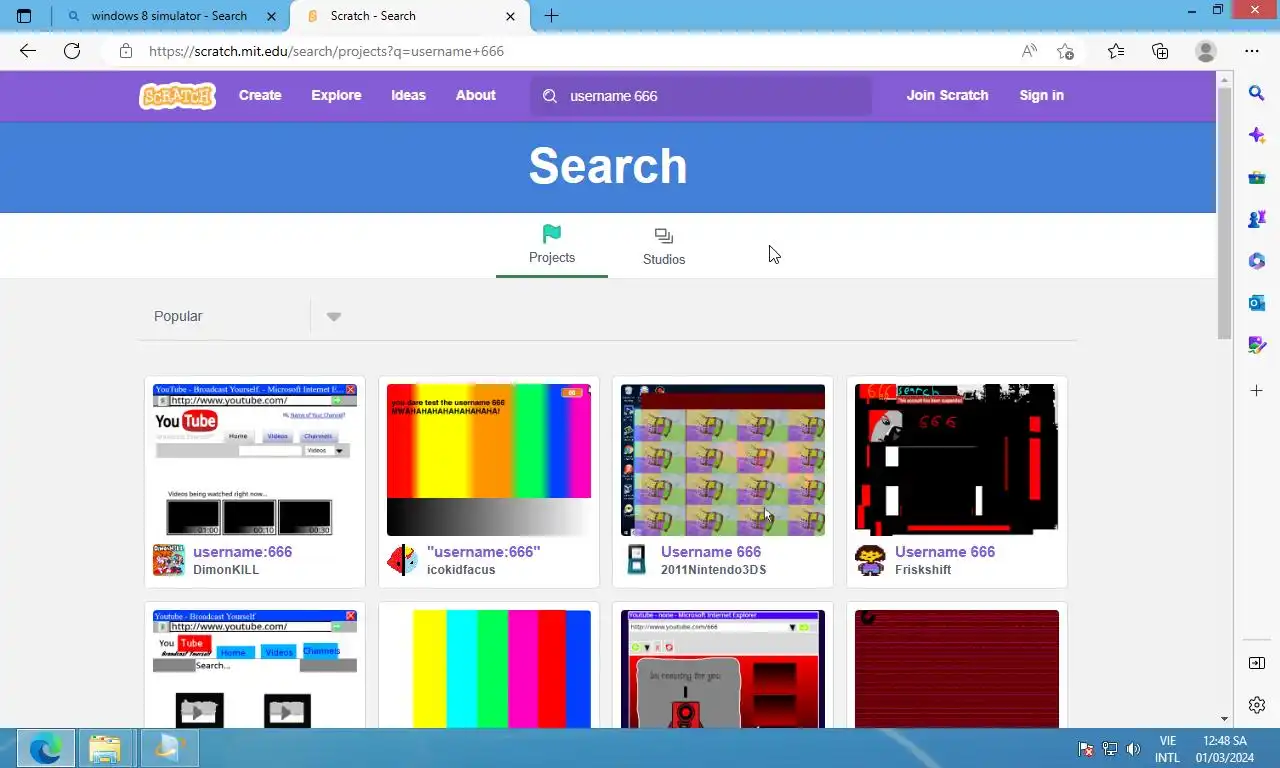Open the "username:666" title link by DimonKILL
Viewport: 1280px width, 768px height.
243,552
